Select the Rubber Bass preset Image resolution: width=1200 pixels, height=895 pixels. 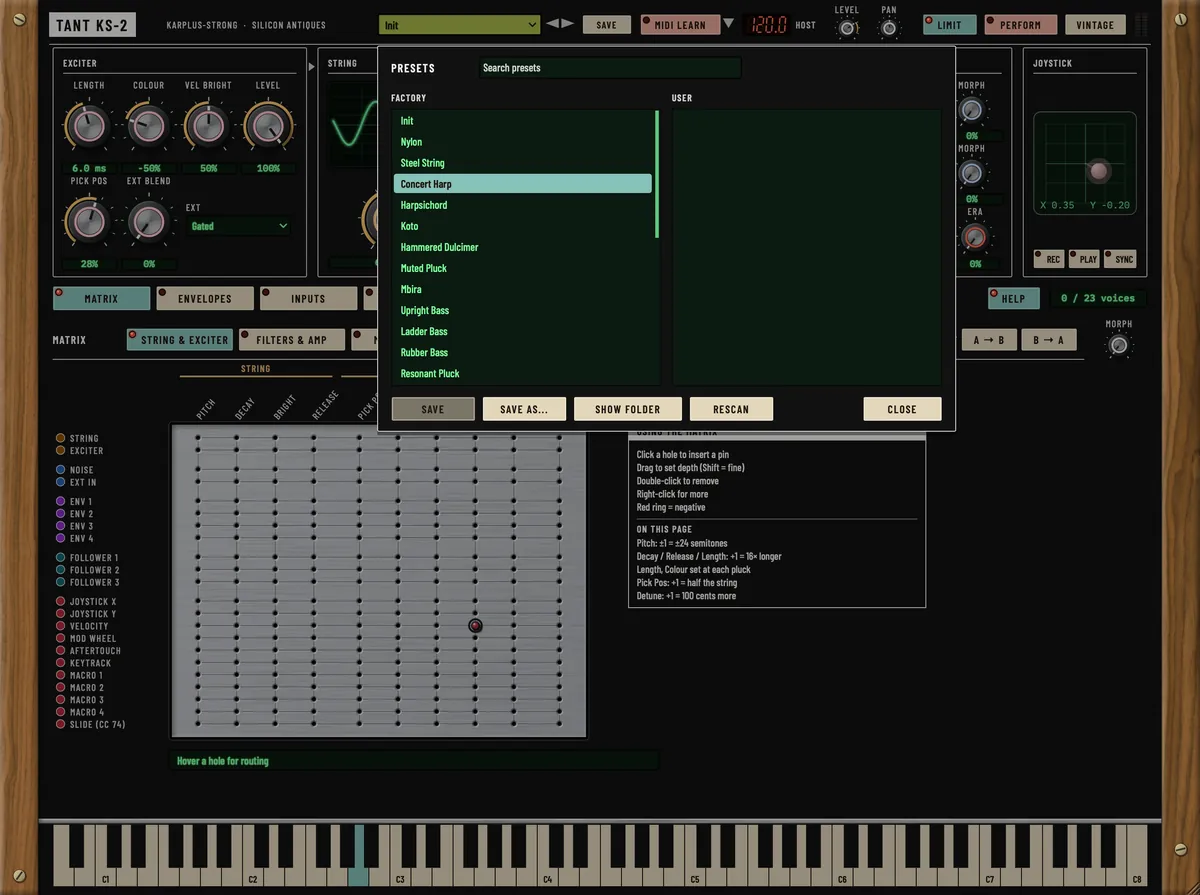tap(523, 352)
